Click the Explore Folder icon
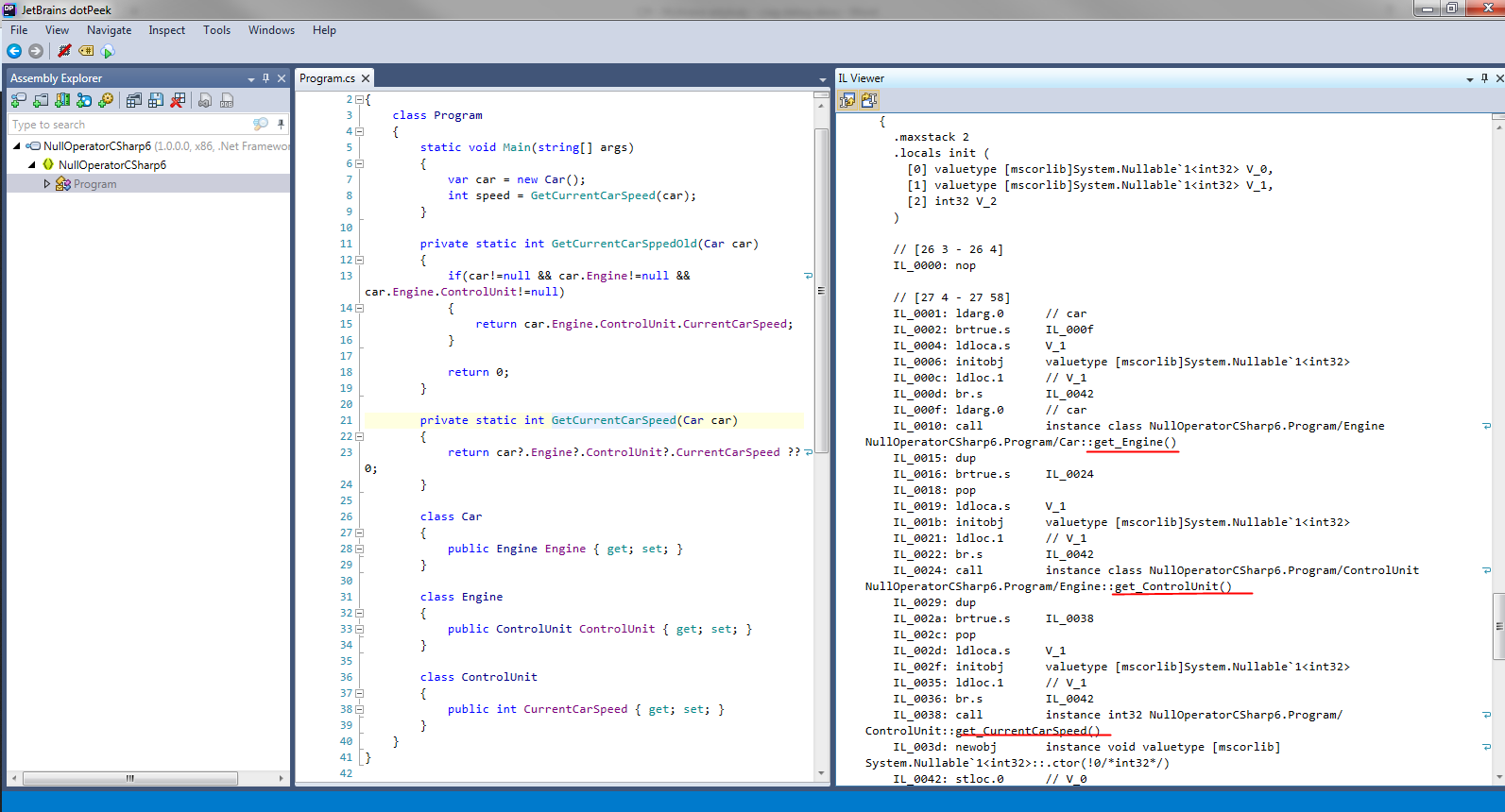 click(41, 100)
